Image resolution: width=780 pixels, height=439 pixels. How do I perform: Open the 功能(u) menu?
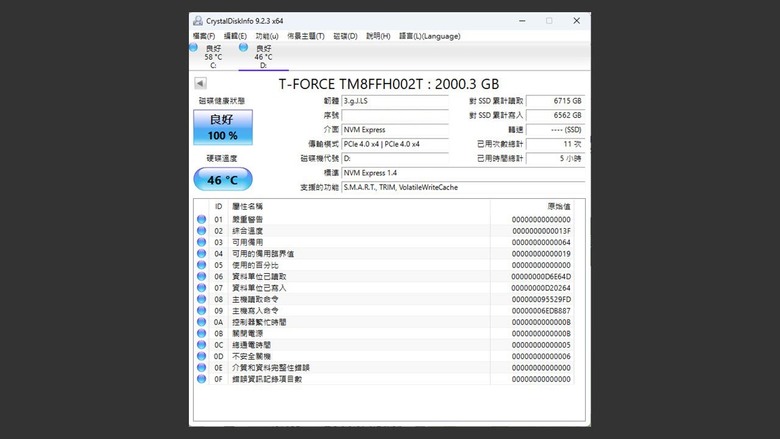tap(267, 36)
